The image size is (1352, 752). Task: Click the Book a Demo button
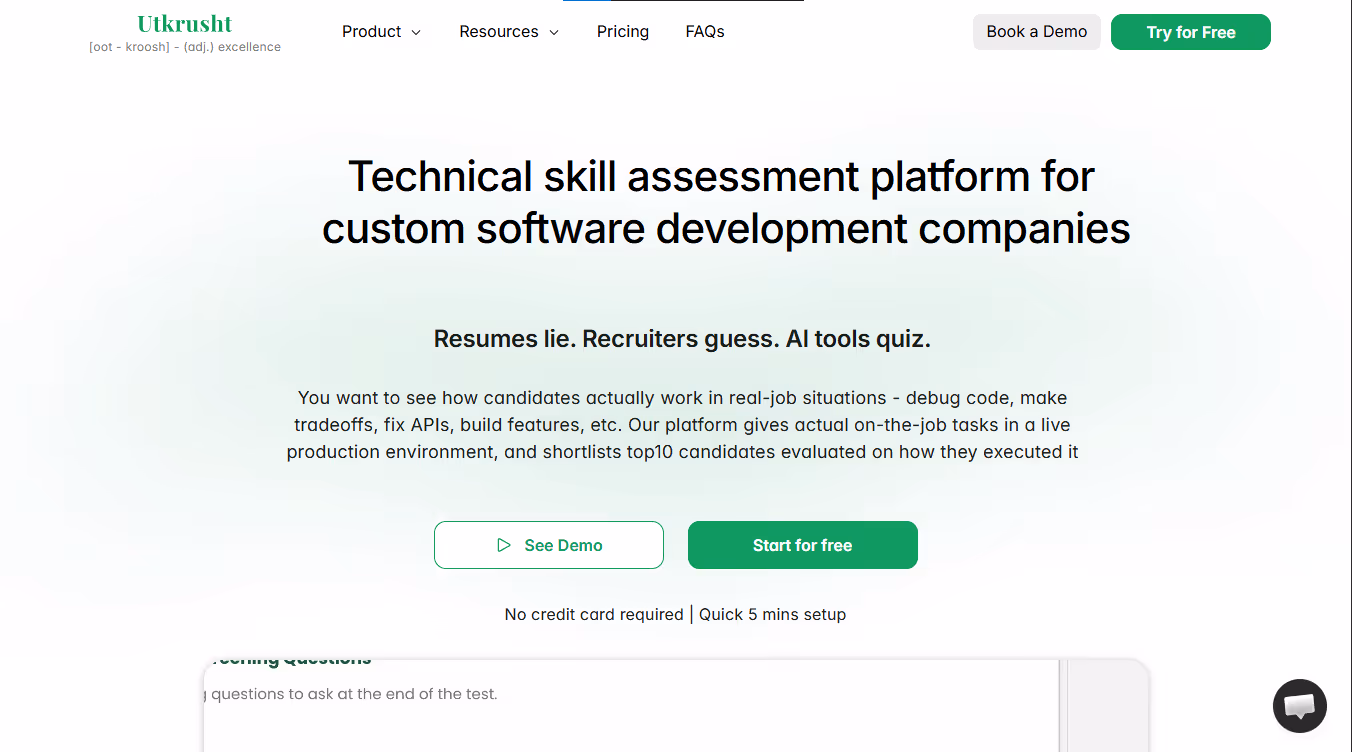[1036, 32]
